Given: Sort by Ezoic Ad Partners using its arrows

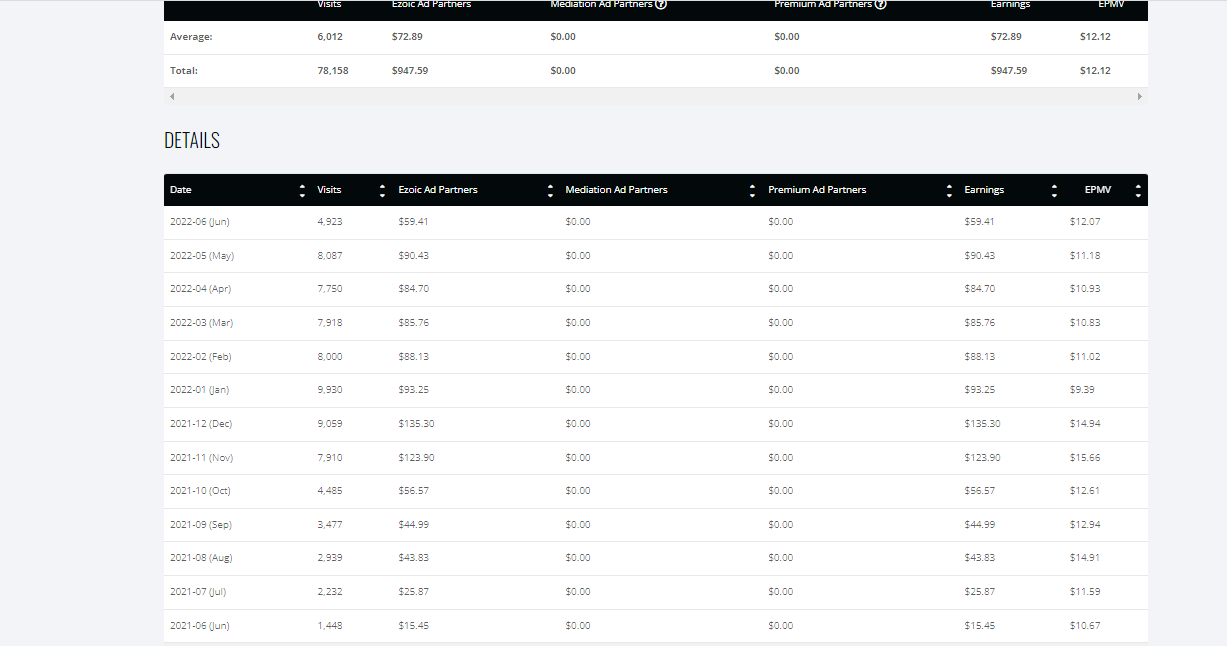Looking at the screenshot, I should pyautogui.click(x=550, y=190).
